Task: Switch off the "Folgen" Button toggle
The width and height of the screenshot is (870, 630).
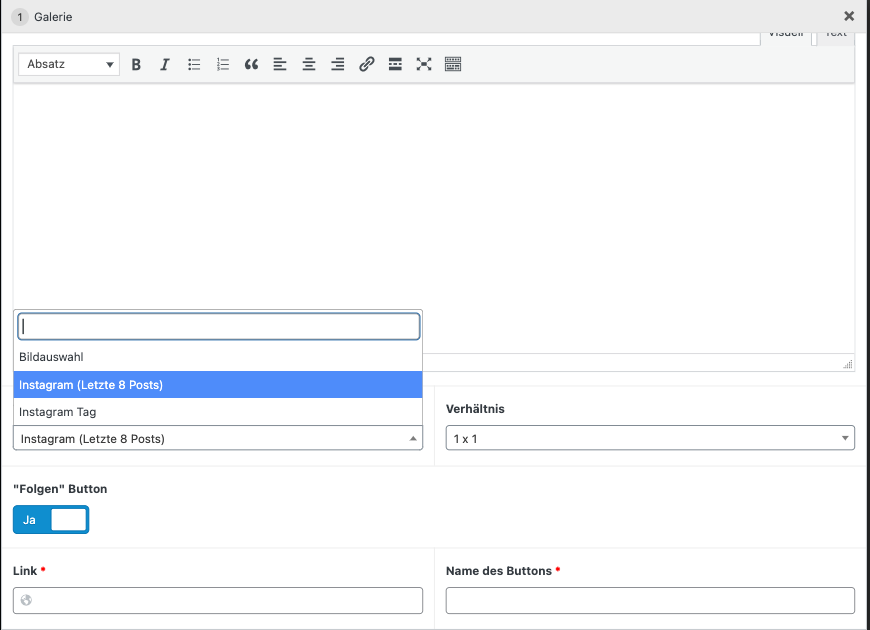Action: (51, 520)
